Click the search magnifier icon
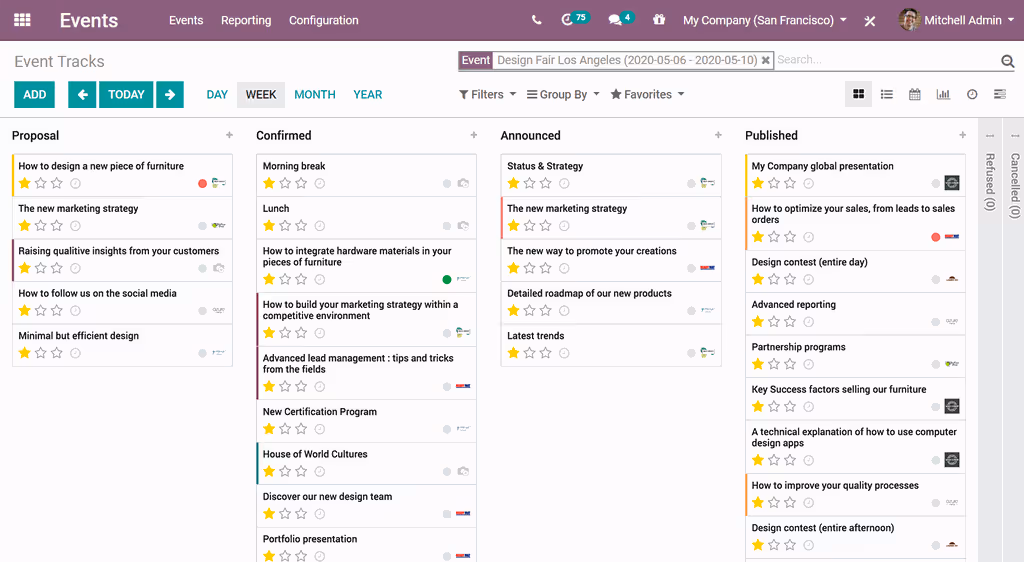The width and height of the screenshot is (1024, 562). point(1008,61)
